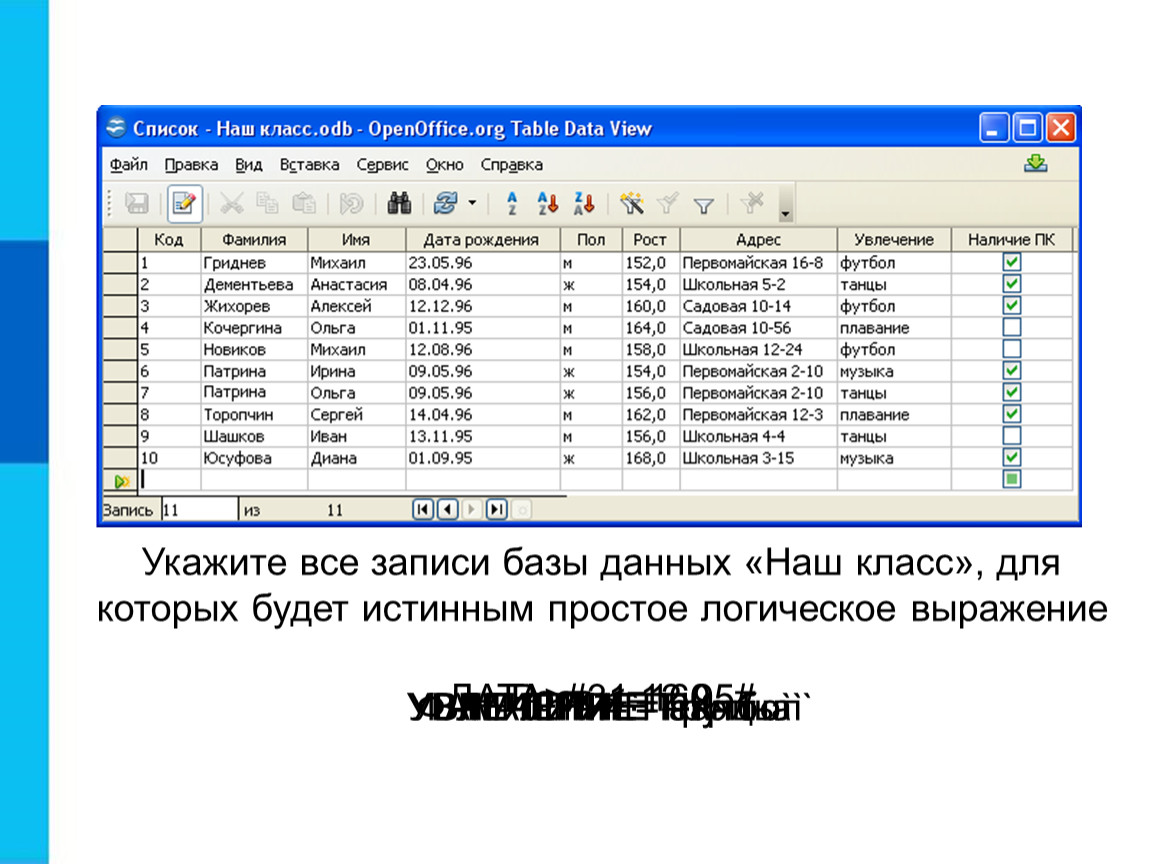This screenshot has height=864, width=1150.
Task: Click the Paste clipboard icon
Action: click(304, 203)
